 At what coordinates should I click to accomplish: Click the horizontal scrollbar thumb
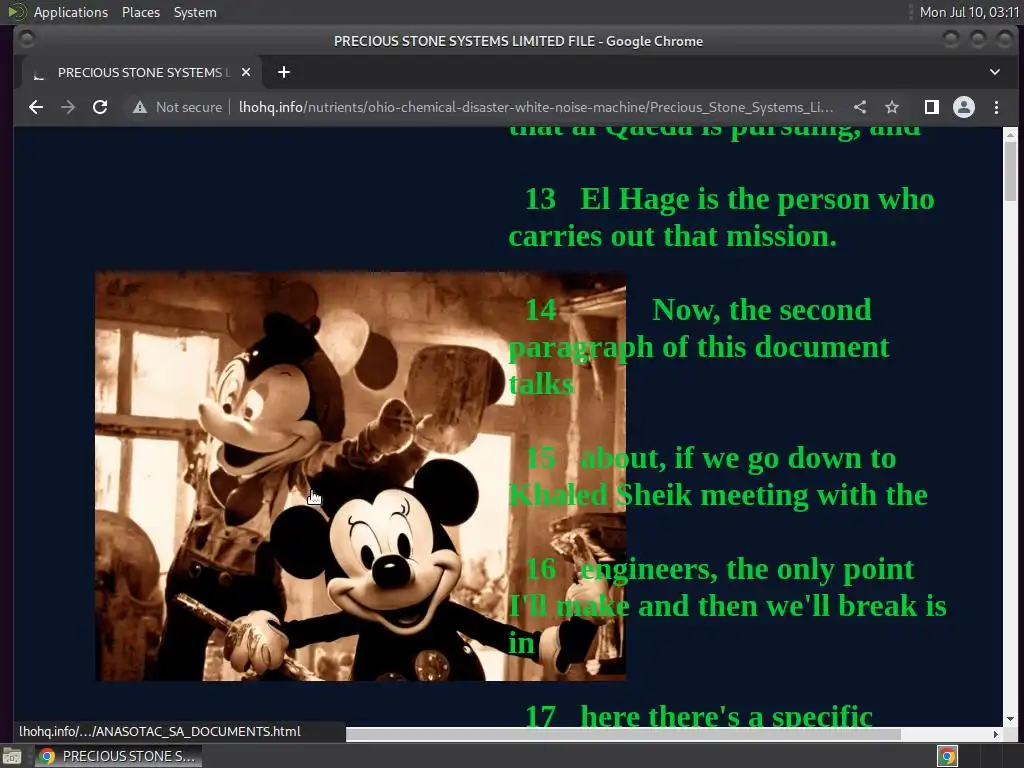pyautogui.click(x=623, y=734)
